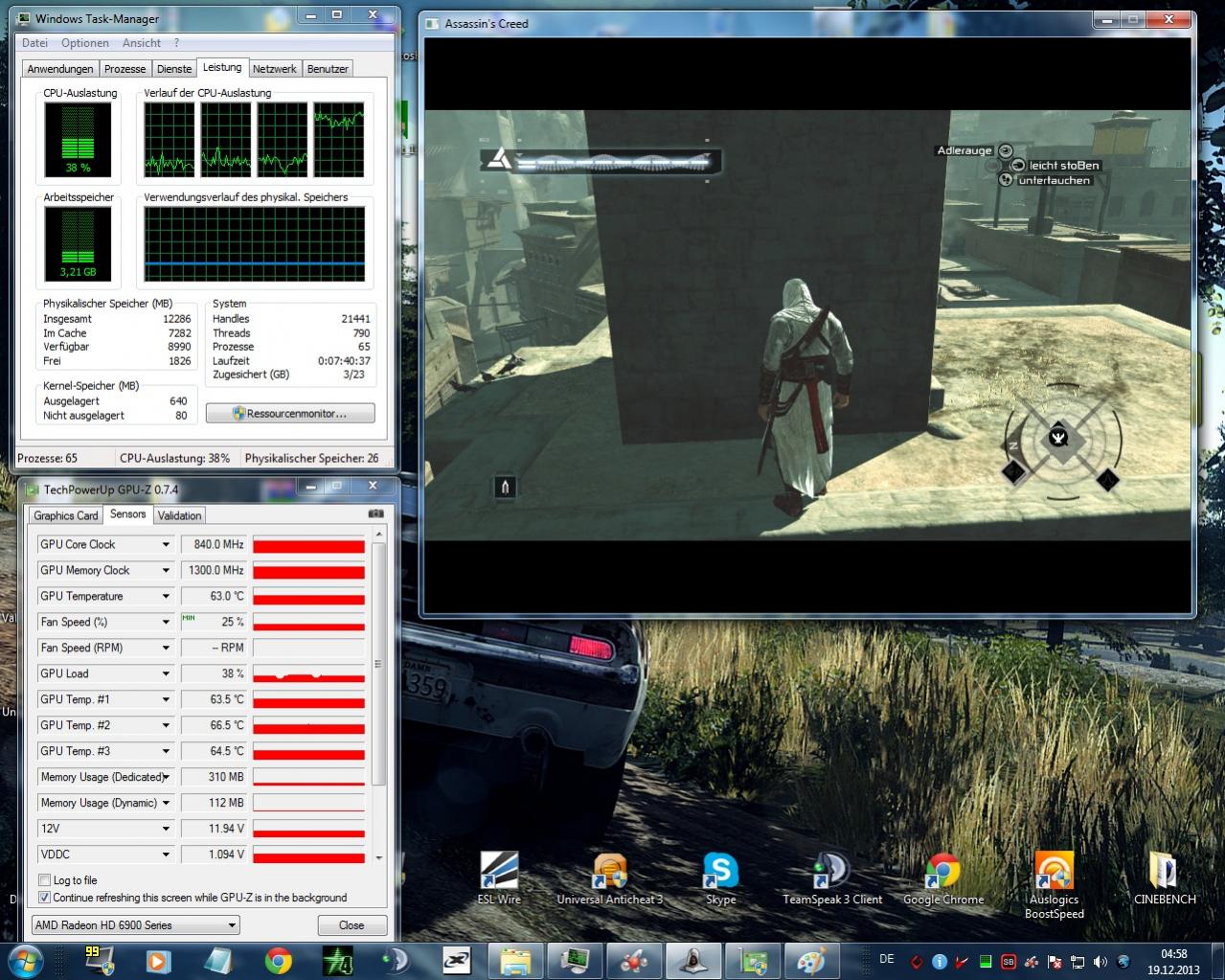Click the Assassin's Creed window title icon
The image size is (1225, 980).
(x=433, y=23)
